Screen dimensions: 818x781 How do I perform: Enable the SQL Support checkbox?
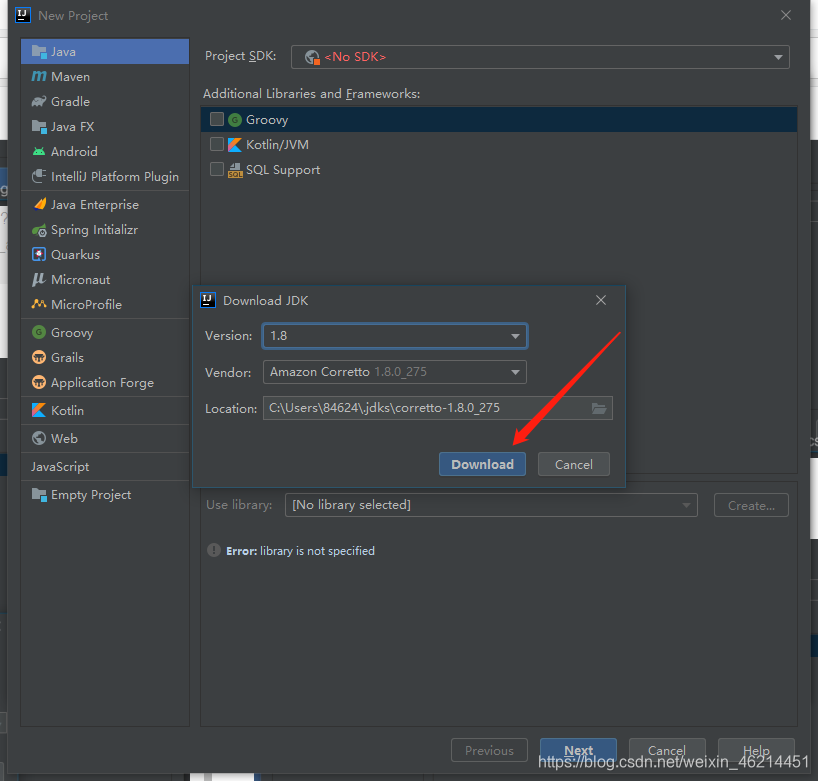tap(216, 169)
